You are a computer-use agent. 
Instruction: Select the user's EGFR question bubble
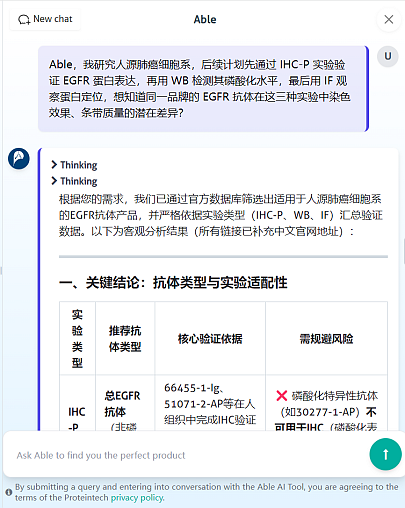(203, 89)
